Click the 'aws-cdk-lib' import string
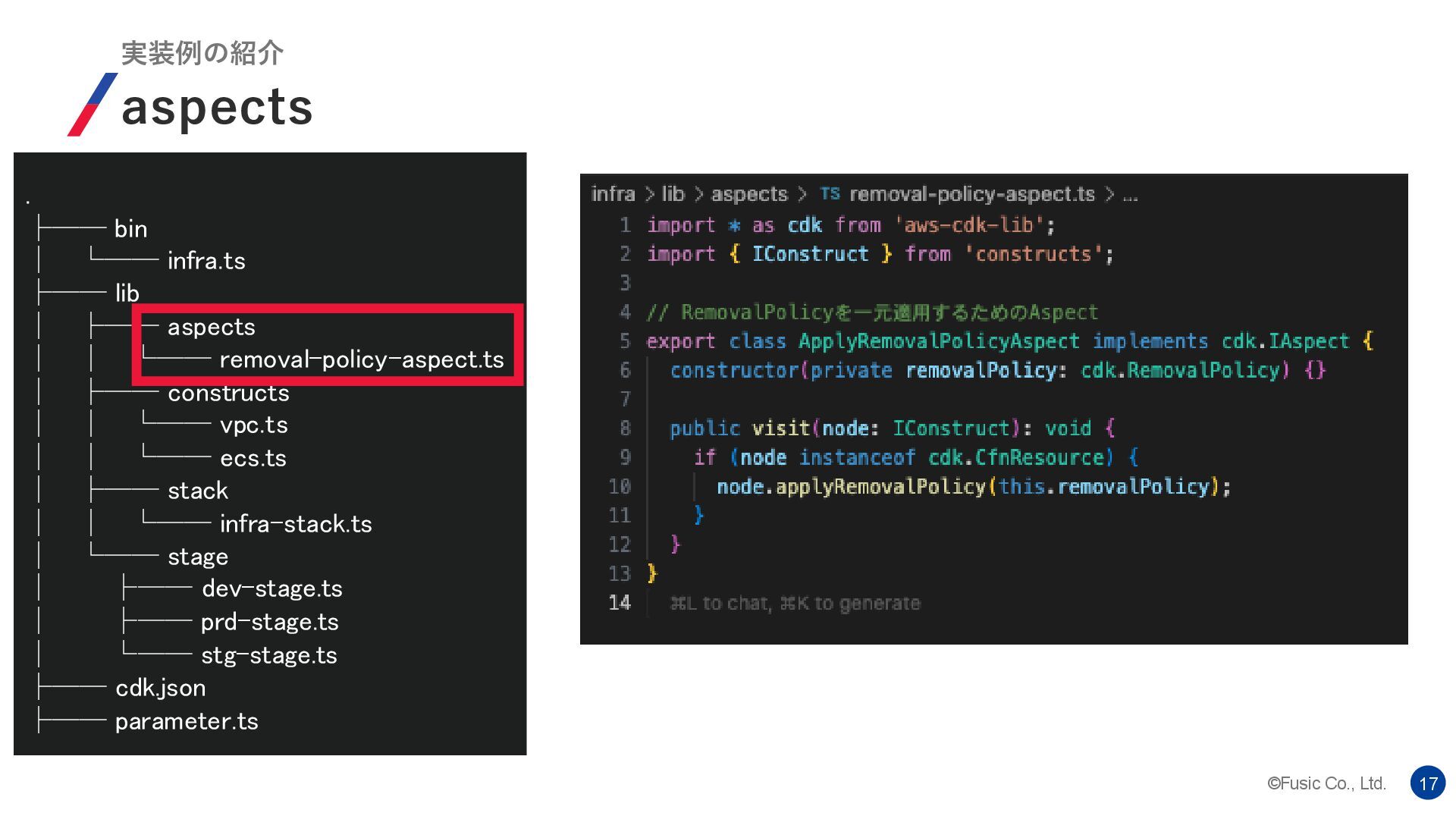The width and height of the screenshot is (1456, 819). coord(968,225)
